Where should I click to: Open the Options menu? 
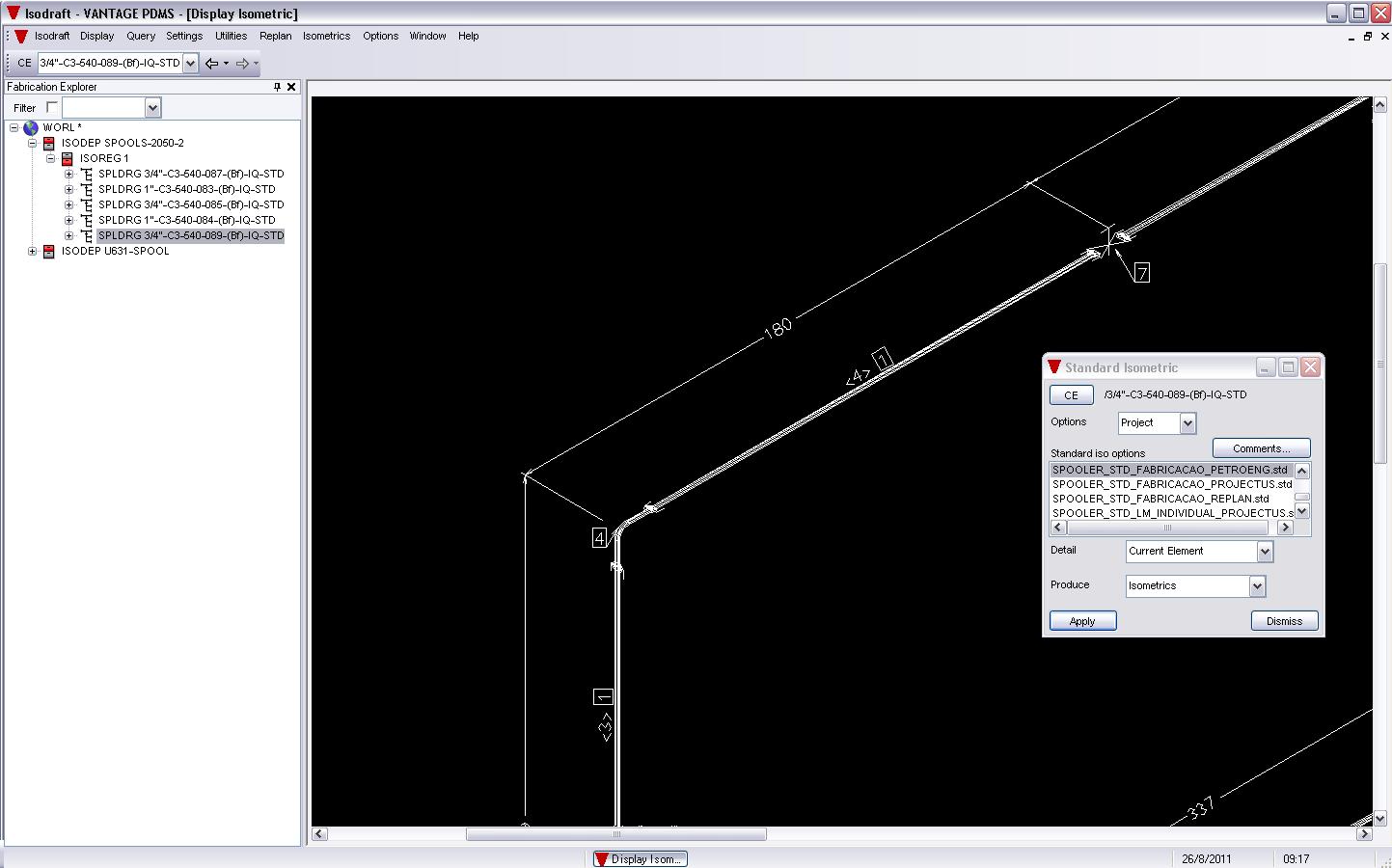380,36
